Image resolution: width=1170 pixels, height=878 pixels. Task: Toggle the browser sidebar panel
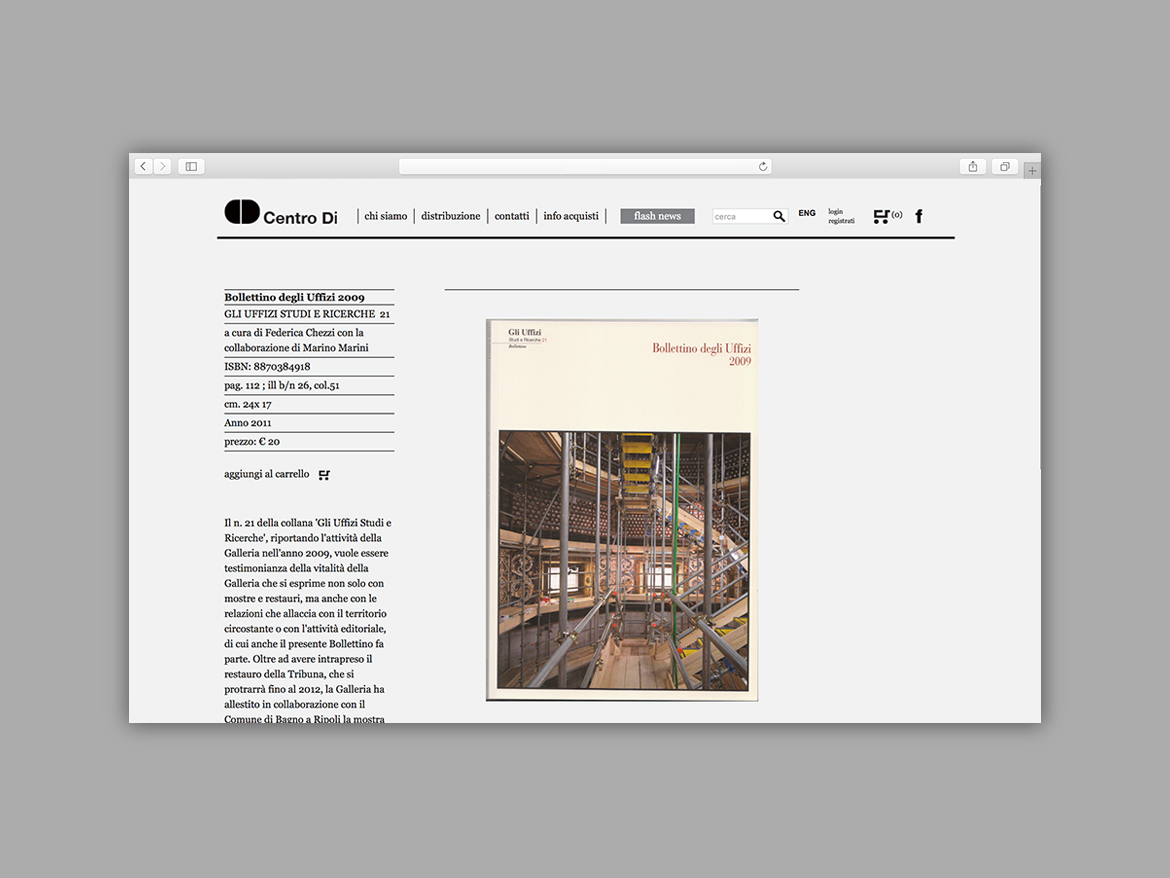point(191,166)
